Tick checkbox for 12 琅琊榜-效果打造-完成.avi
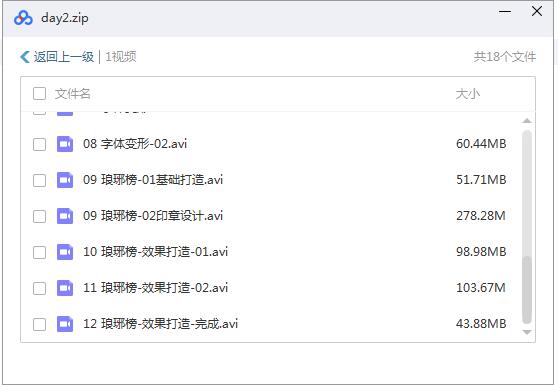Image resolution: width=558 pixels, height=385 pixels. 40,324
